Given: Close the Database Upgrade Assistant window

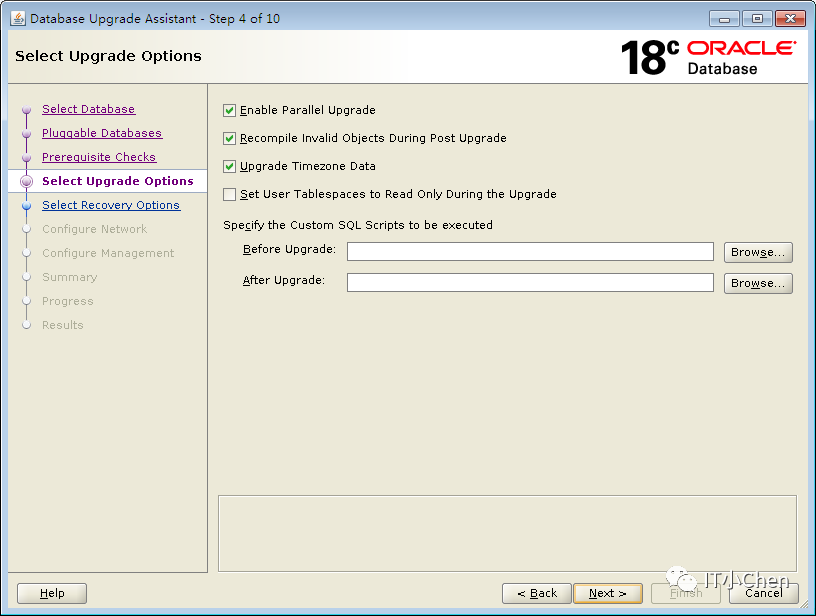Looking at the screenshot, I should [x=790, y=19].
